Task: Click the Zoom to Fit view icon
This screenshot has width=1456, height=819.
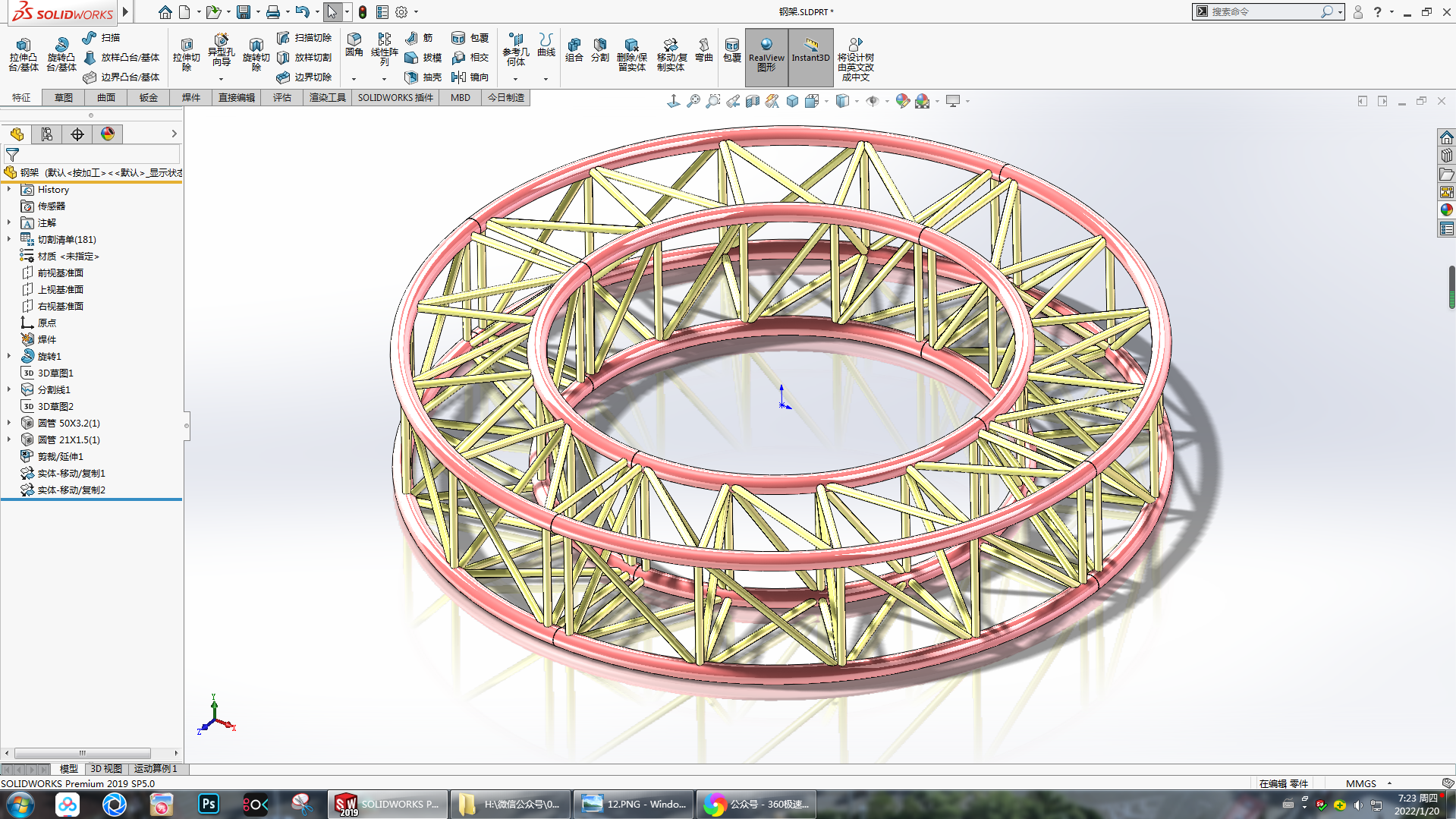Action: coord(693,101)
